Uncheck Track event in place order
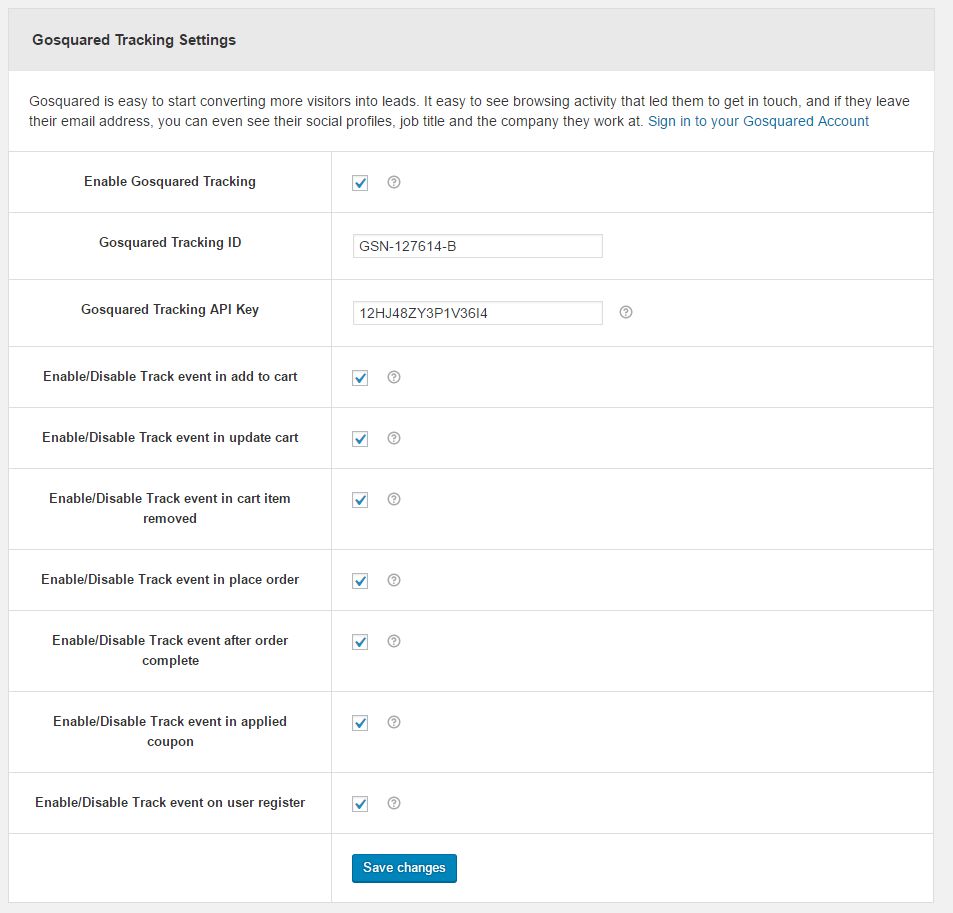The width and height of the screenshot is (953, 913). pos(360,581)
